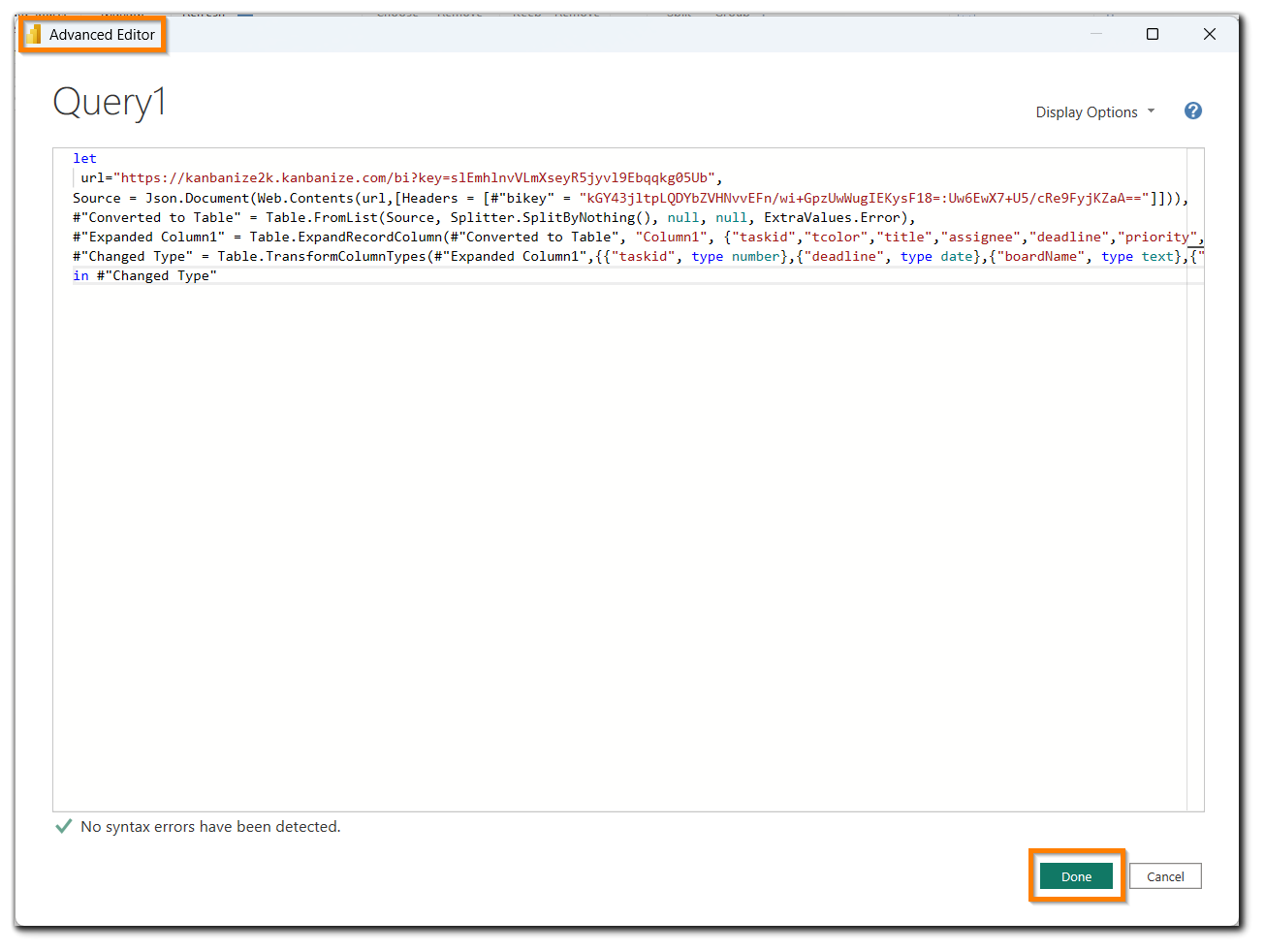The height and width of the screenshot is (952, 1265).
Task: Click the final 'in #"Changed Type"' line
Action: point(144,275)
